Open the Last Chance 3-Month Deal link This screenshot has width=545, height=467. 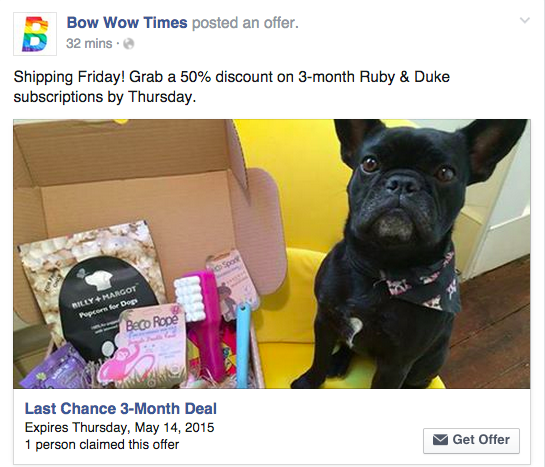coord(121,409)
